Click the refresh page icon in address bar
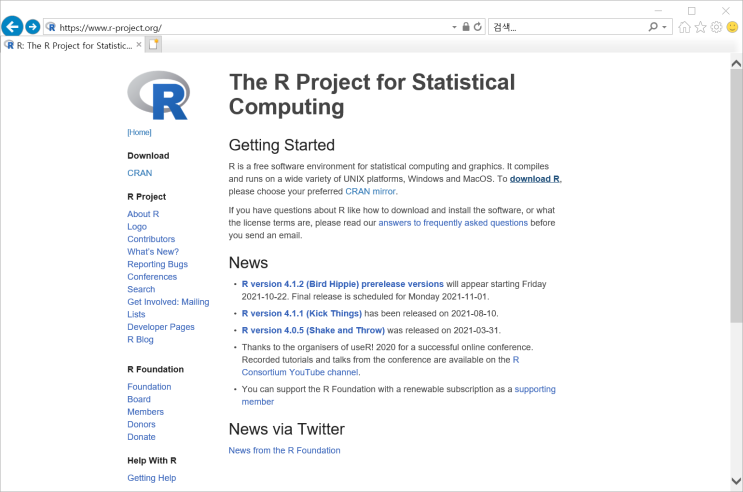The height and width of the screenshot is (492, 743). 478,27
